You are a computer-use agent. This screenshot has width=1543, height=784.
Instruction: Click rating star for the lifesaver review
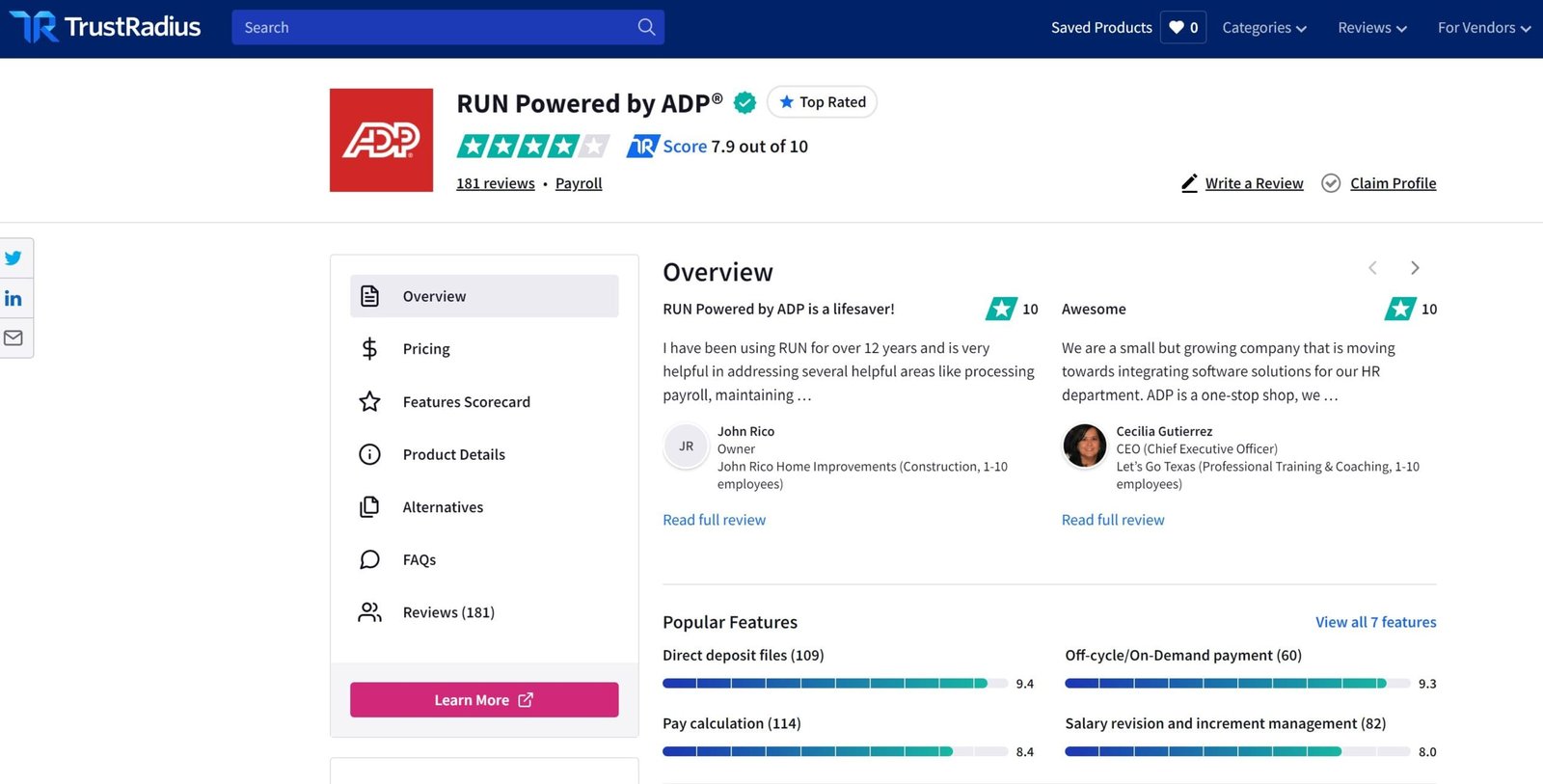click(1001, 309)
